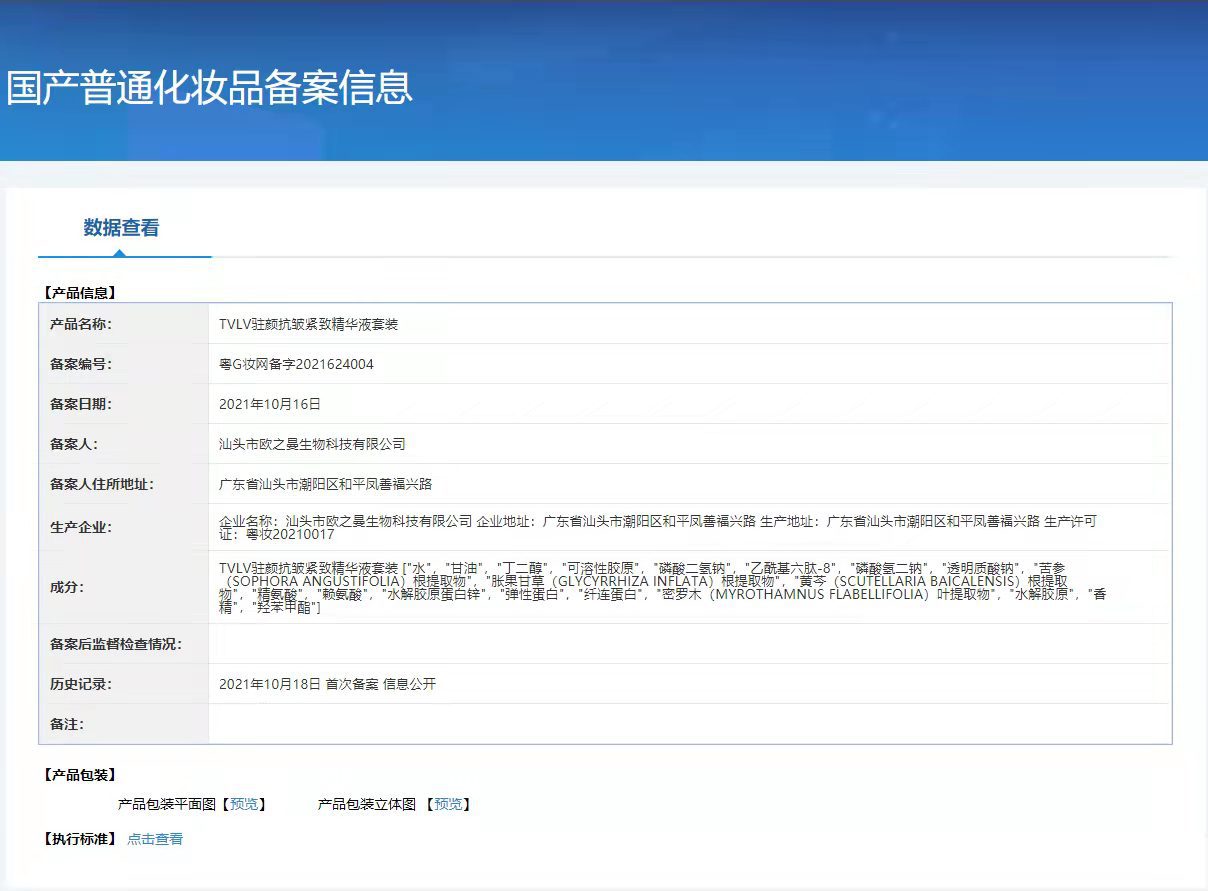Click the 备案编号 row label
Image resolution: width=1208 pixels, height=891 pixels.
point(81,364)
